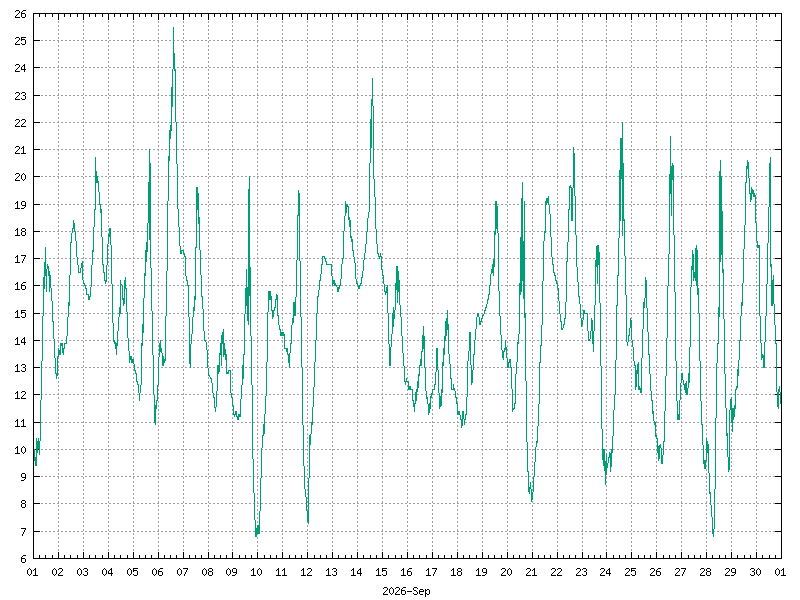The height and width of the screenshot is (600, 800).
Task: Click the y-axis label '10'
Action: click(x=20, y=450)
